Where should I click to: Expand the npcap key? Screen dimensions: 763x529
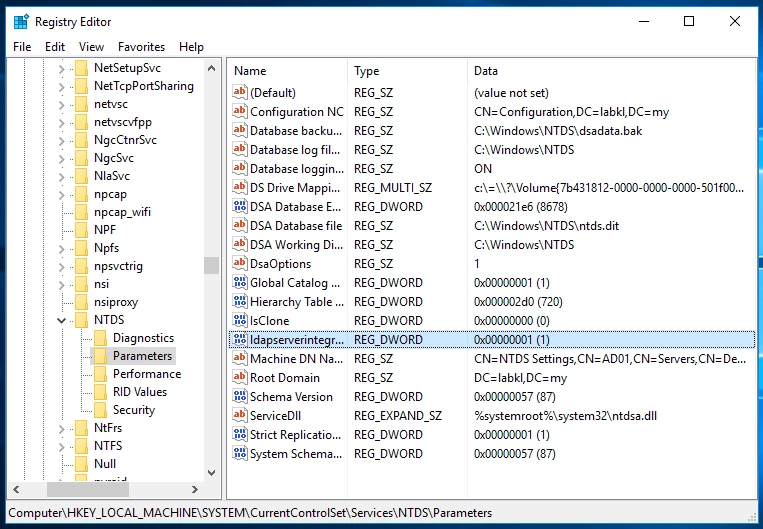61,195
